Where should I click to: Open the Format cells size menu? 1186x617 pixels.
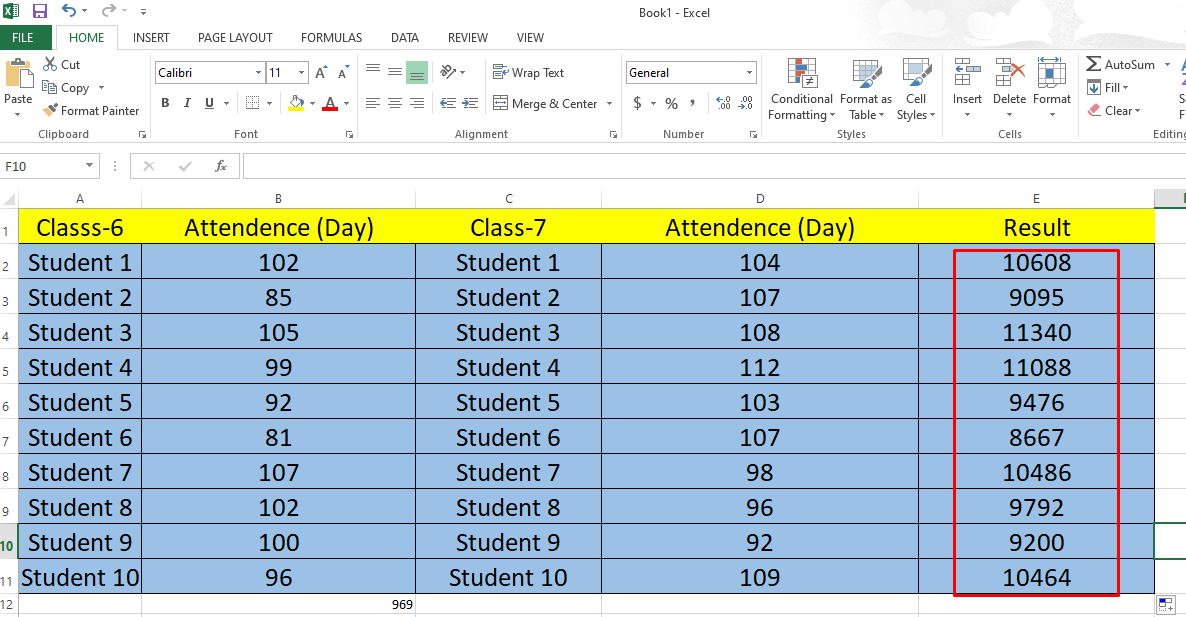1051,88
